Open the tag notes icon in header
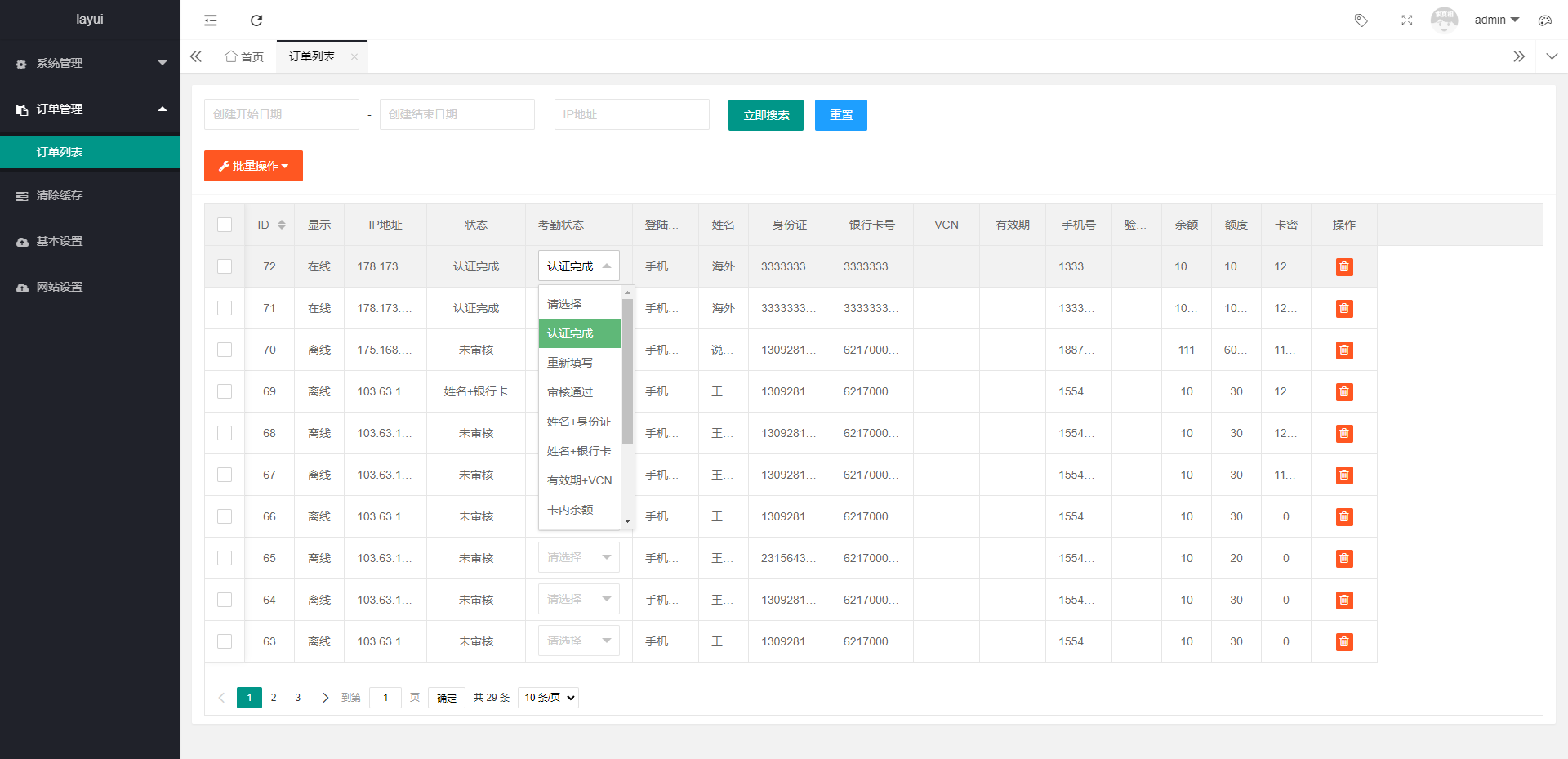1568x759 pixels. point(1361,20)
